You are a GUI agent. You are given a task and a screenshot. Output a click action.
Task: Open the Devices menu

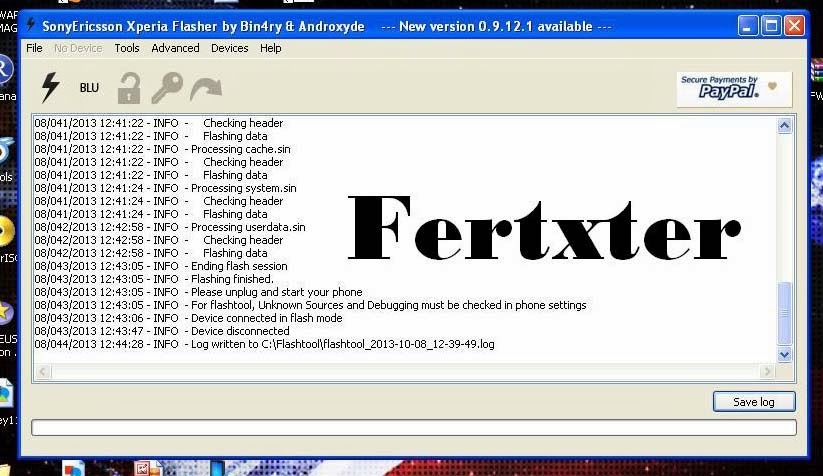coord(229,48)
